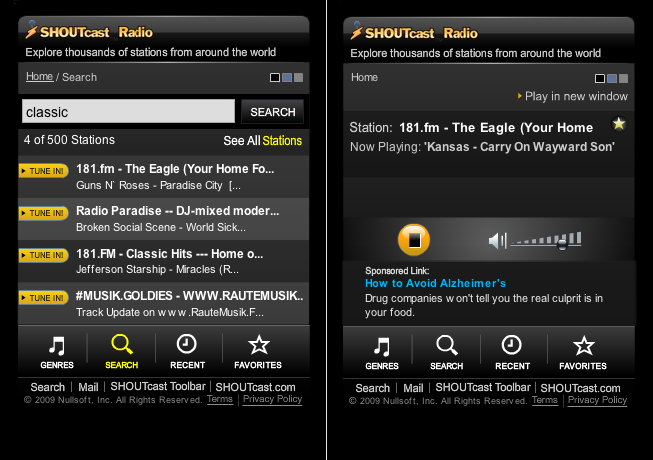Open Recent clock icon in right player panel

coord(512,353)
